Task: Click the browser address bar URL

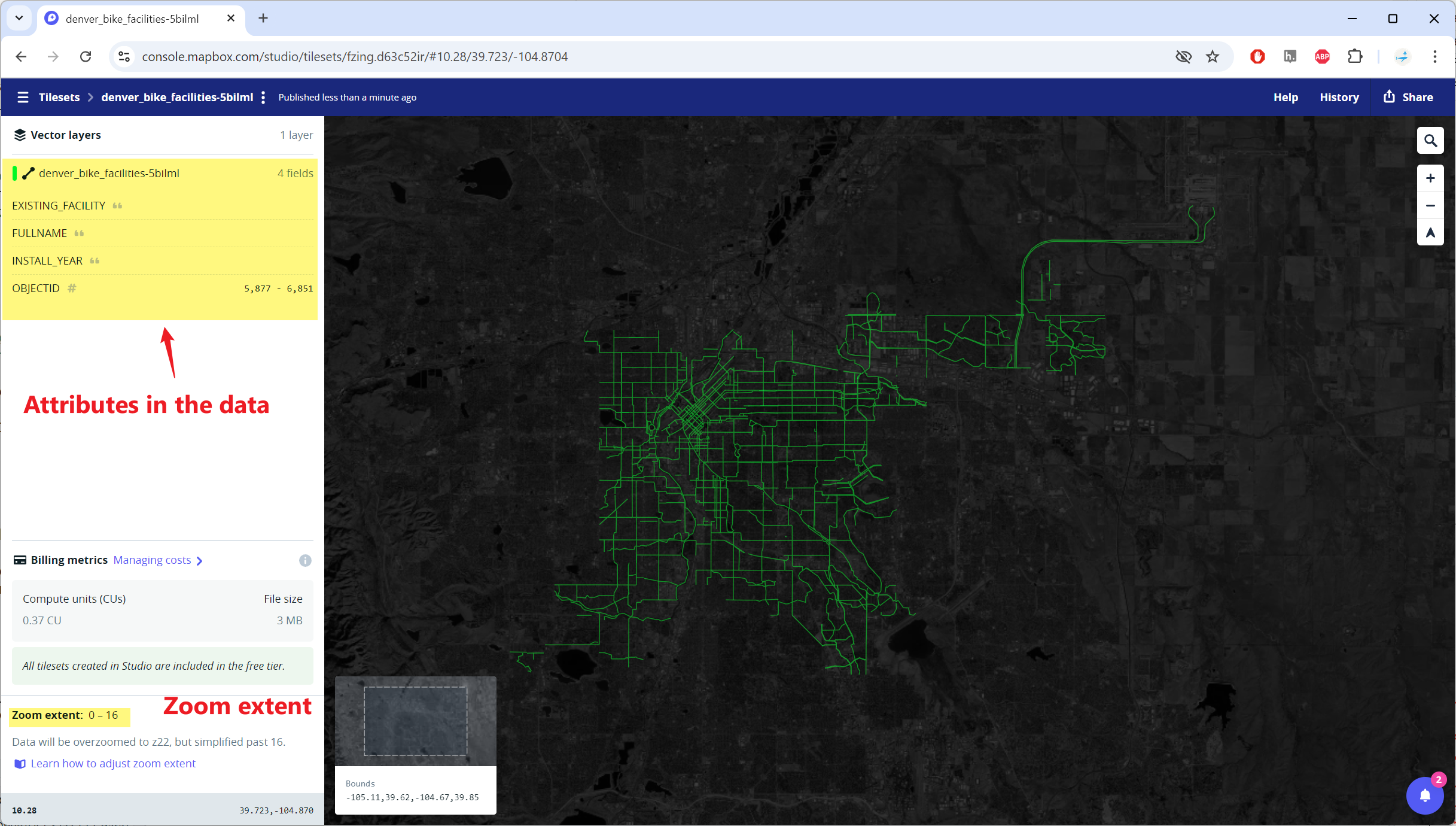Action: point(355,56)
